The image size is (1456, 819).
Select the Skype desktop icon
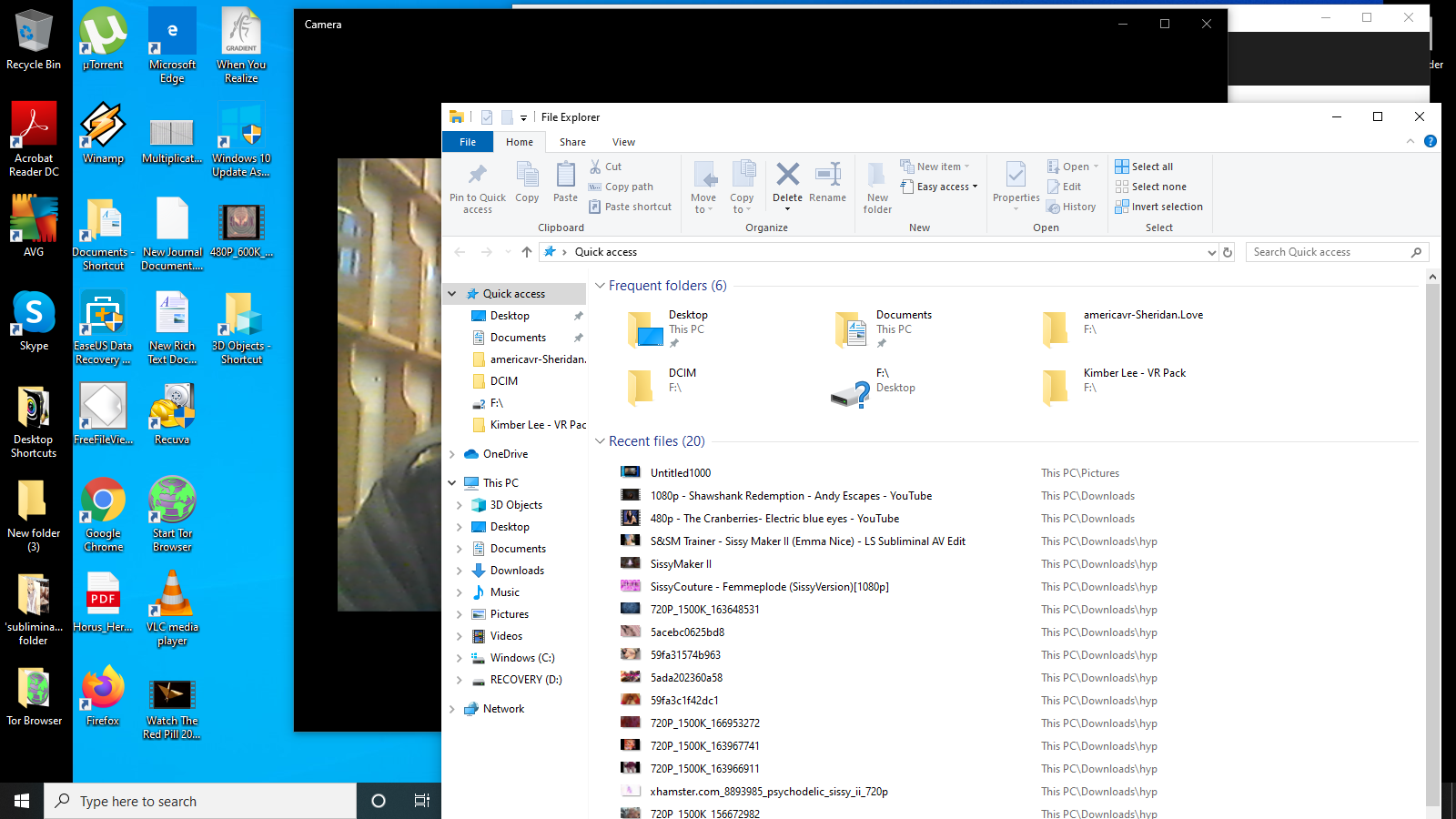point(34,321)
